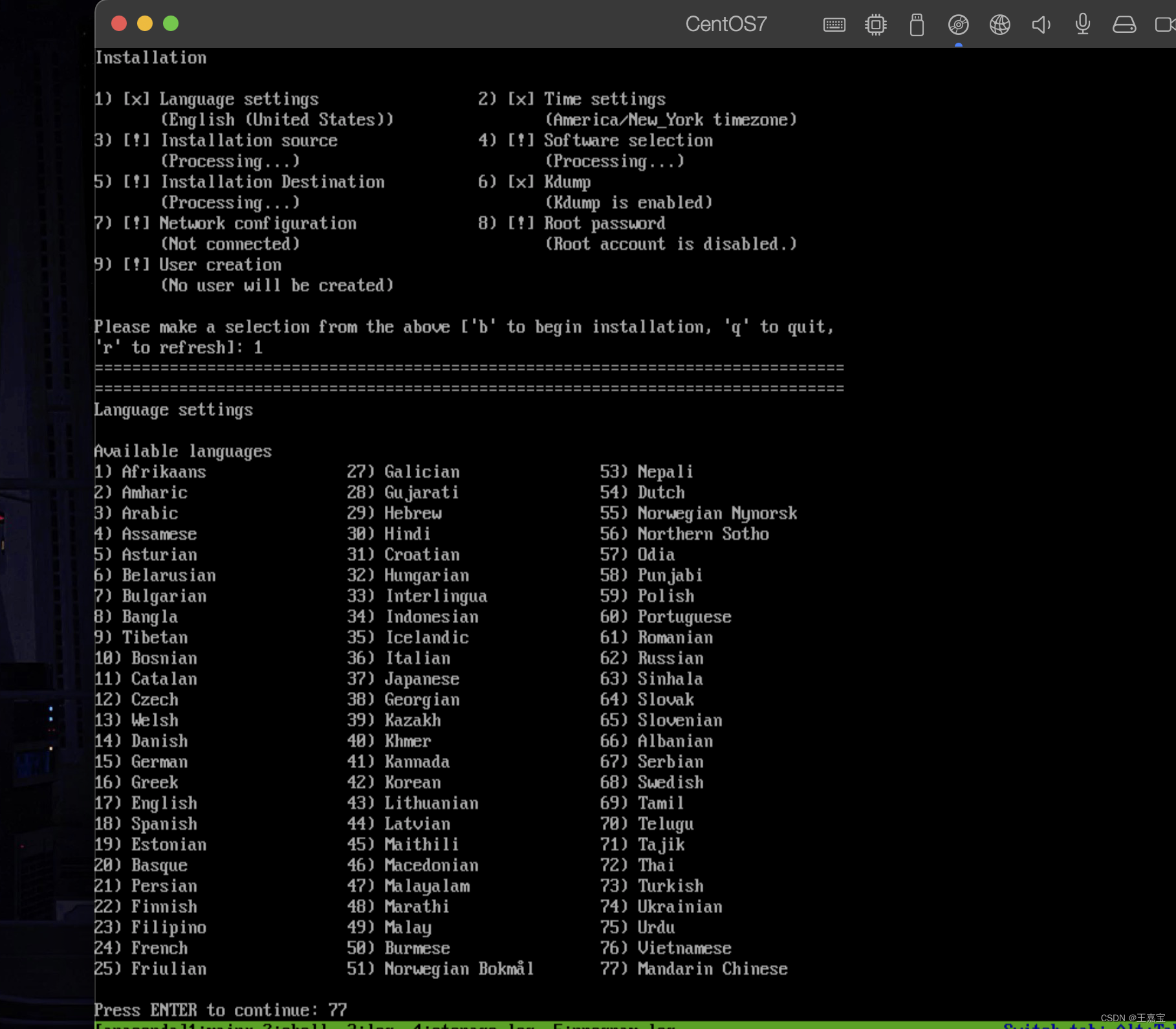
Task: Click '37) Japanese' in language list
Action: click(404, 679)
